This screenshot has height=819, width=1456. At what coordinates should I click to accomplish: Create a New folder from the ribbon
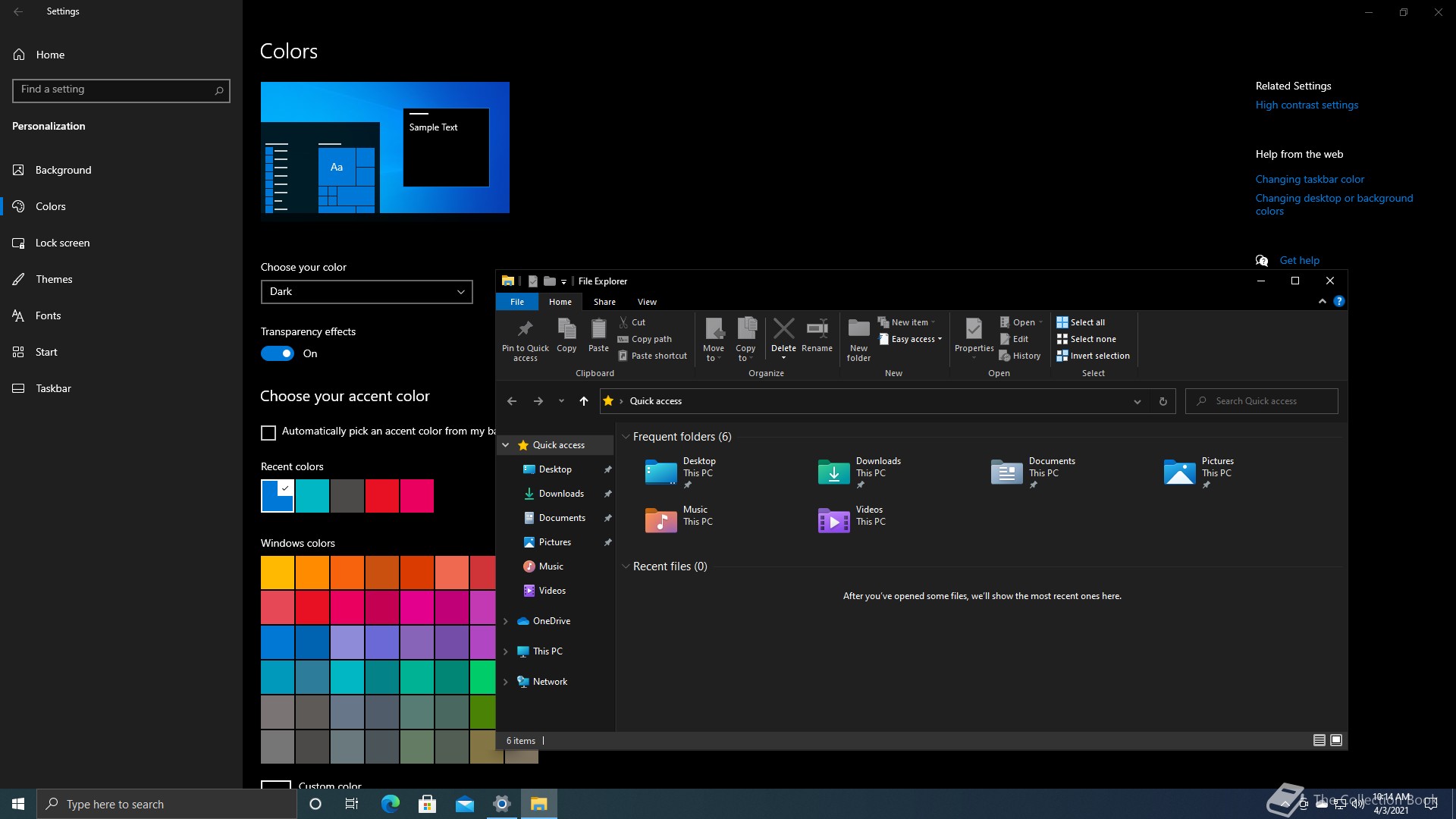(x=858, y=339)
